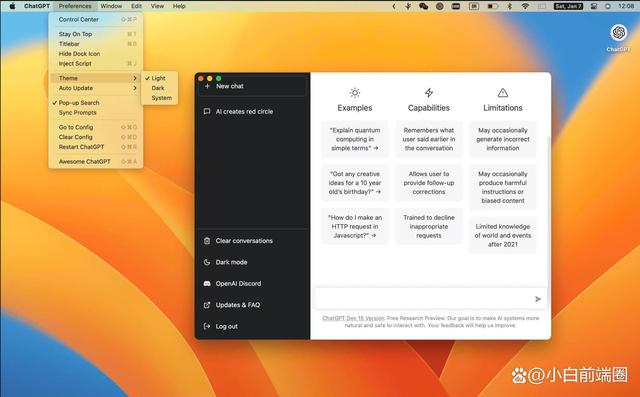Toggle the Titlebar option
Viewport: 640px width, 397px height.
(x=96, y=44)
